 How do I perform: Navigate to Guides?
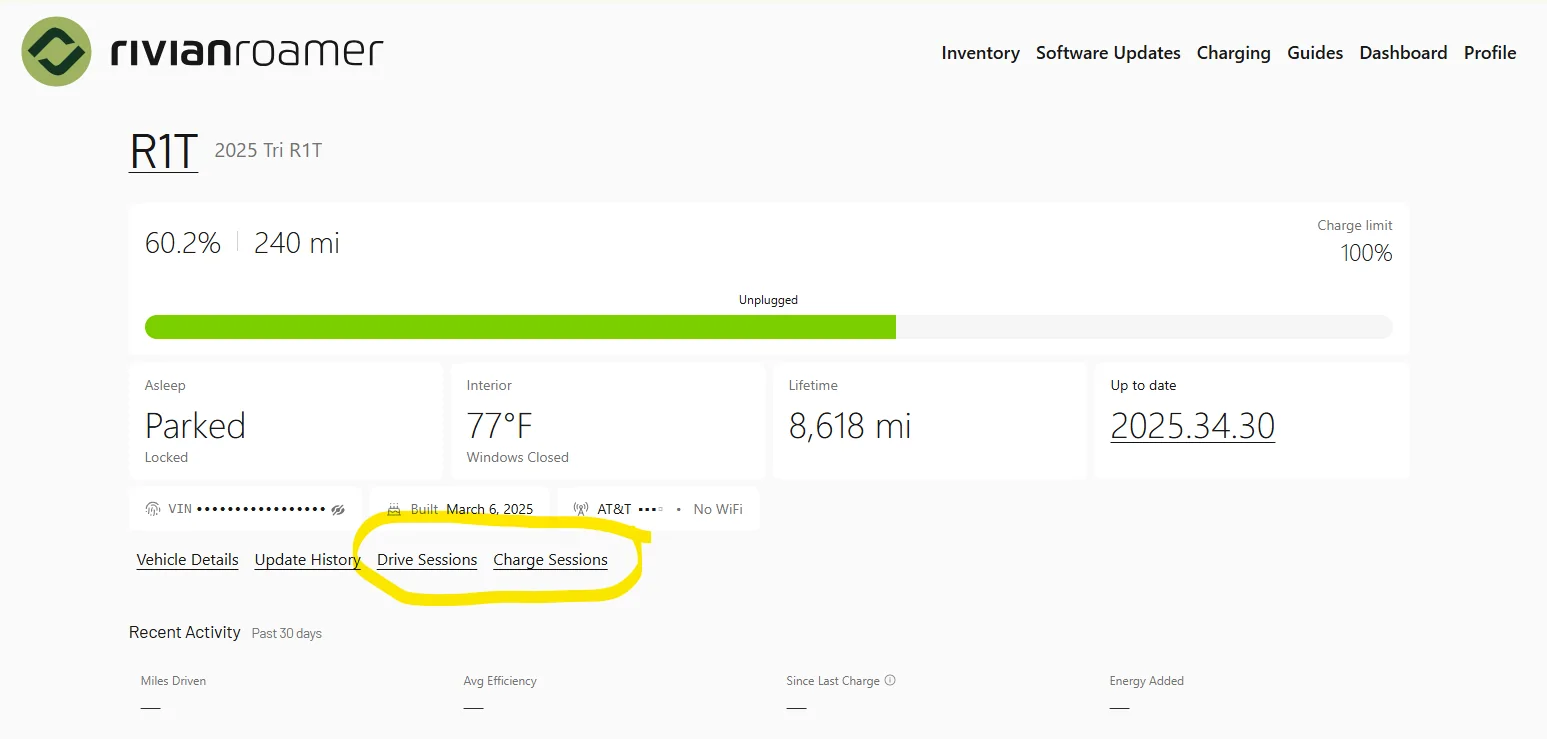point(1315,53)
